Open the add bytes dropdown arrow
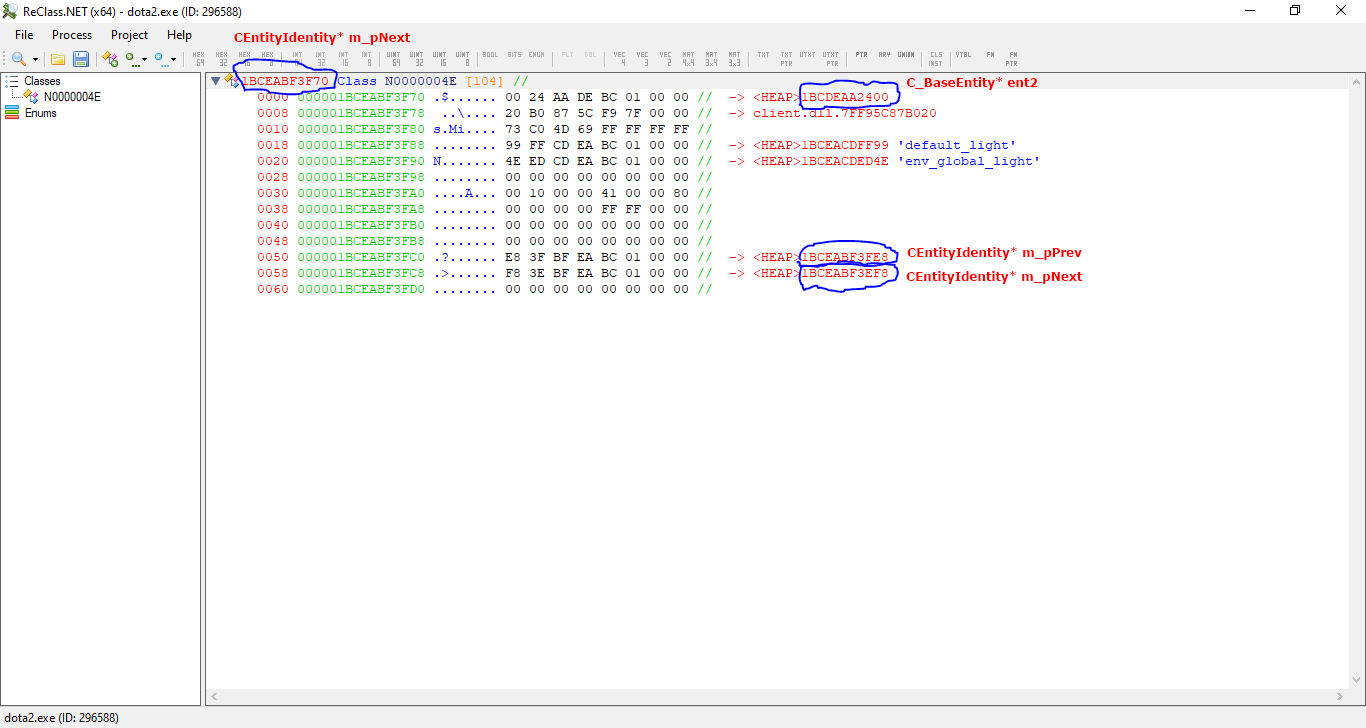1366x728 pixels. 145,59
